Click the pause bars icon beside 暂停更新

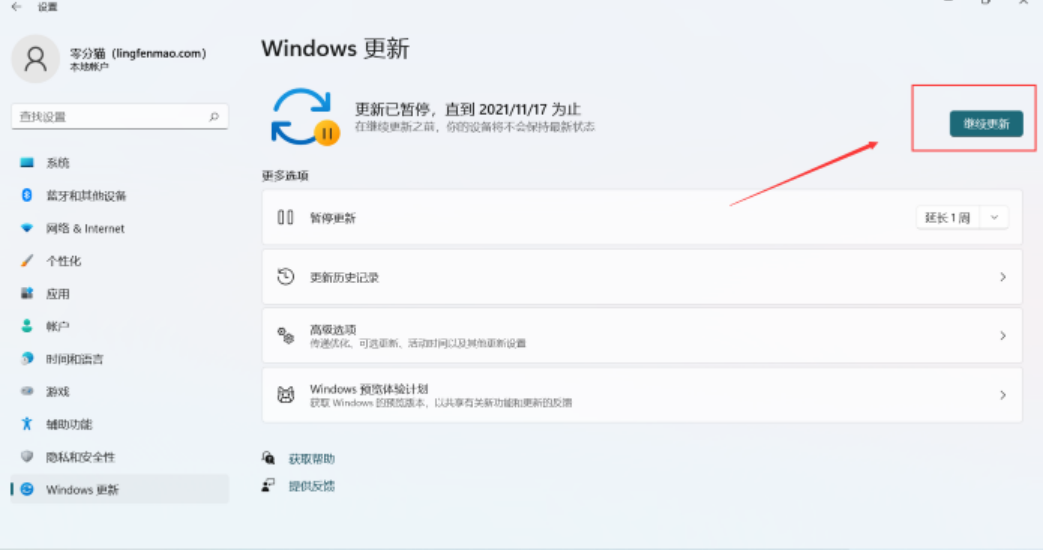tap(285, 217)
